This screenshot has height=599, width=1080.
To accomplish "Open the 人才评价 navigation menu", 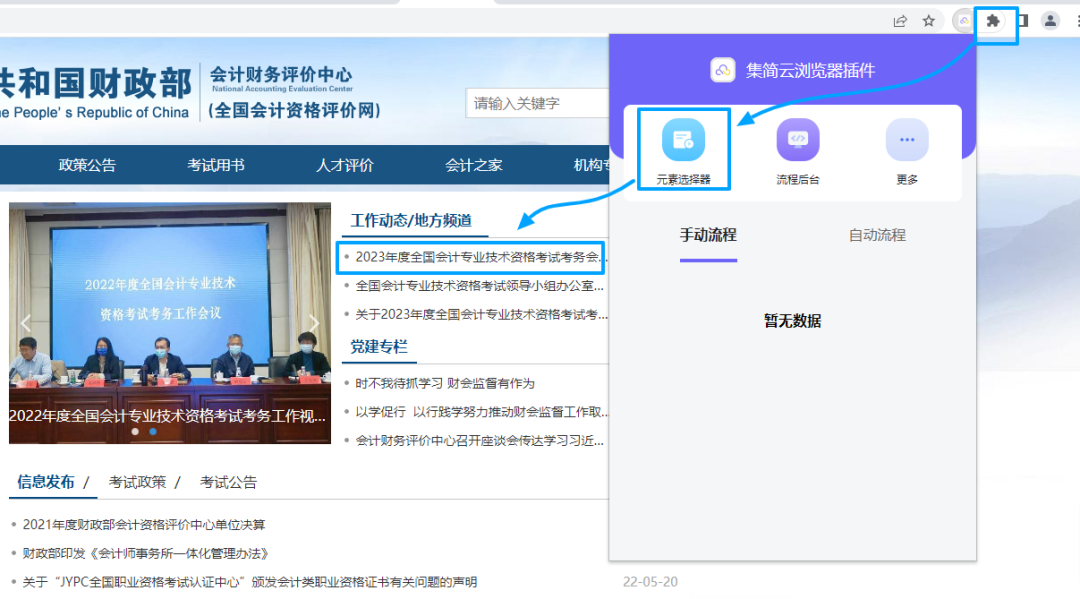I will tap(344, 165).
